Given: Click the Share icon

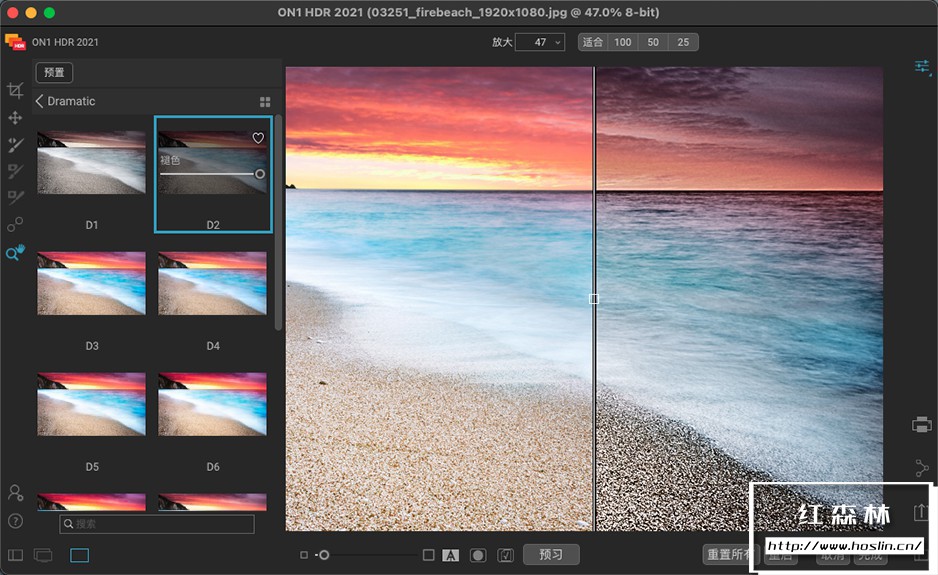Looking at the screenshot, I should click(922, 467).
